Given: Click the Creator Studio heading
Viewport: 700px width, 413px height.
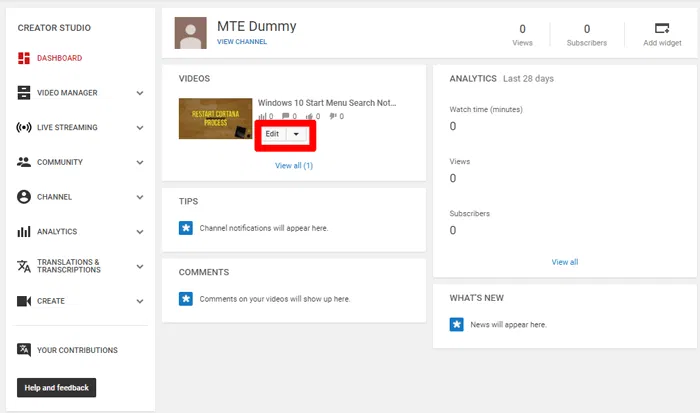Looking at the screenshot, I should [54, 28].
